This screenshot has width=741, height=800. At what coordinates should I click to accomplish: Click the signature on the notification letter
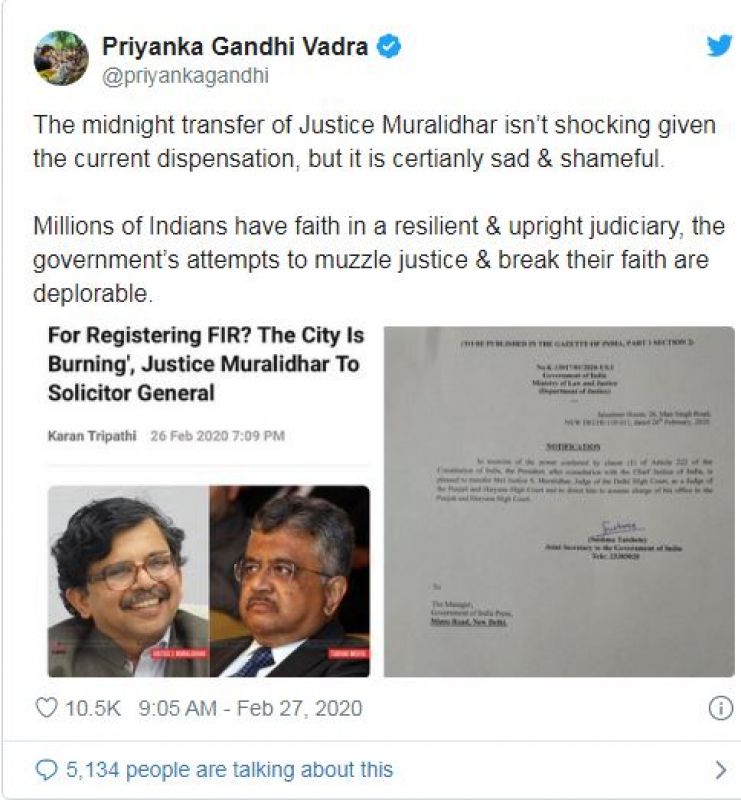click(621, 527)
